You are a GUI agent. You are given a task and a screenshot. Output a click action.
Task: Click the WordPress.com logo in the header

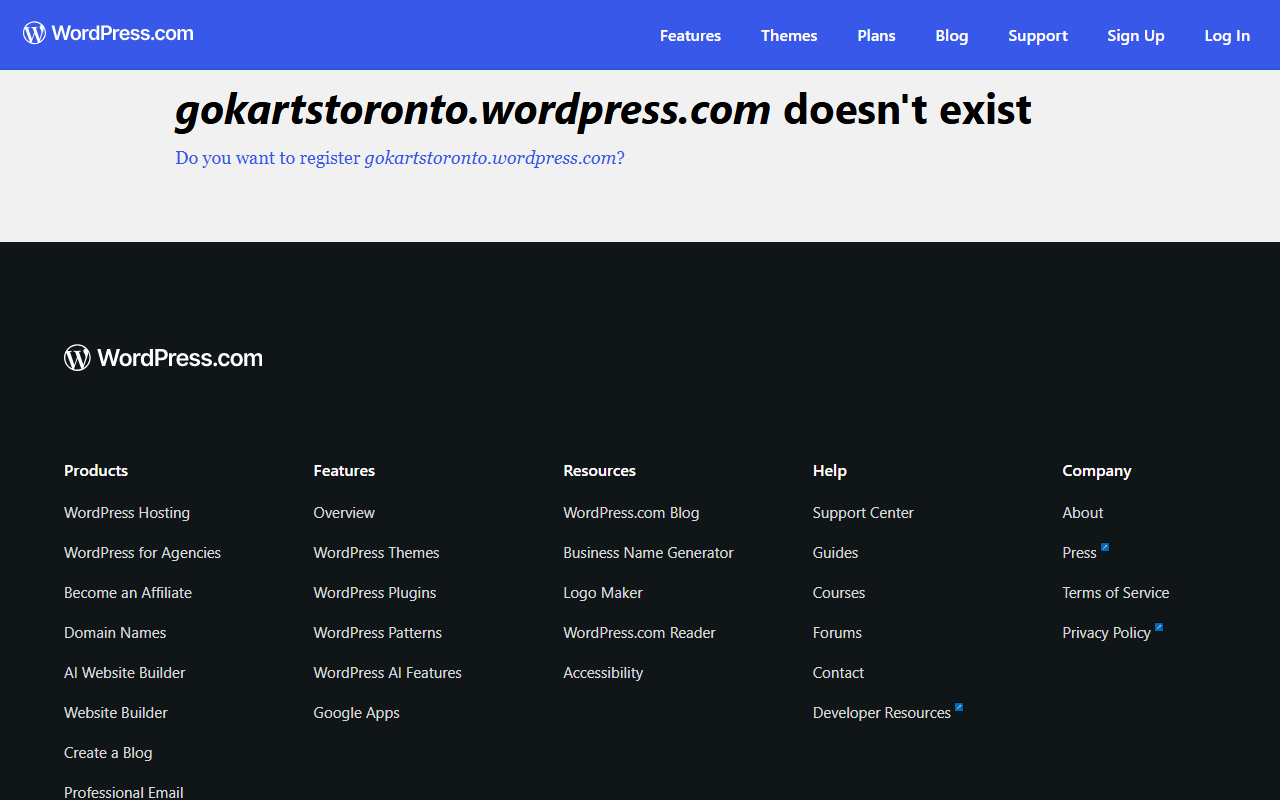(x=108, y=33)
